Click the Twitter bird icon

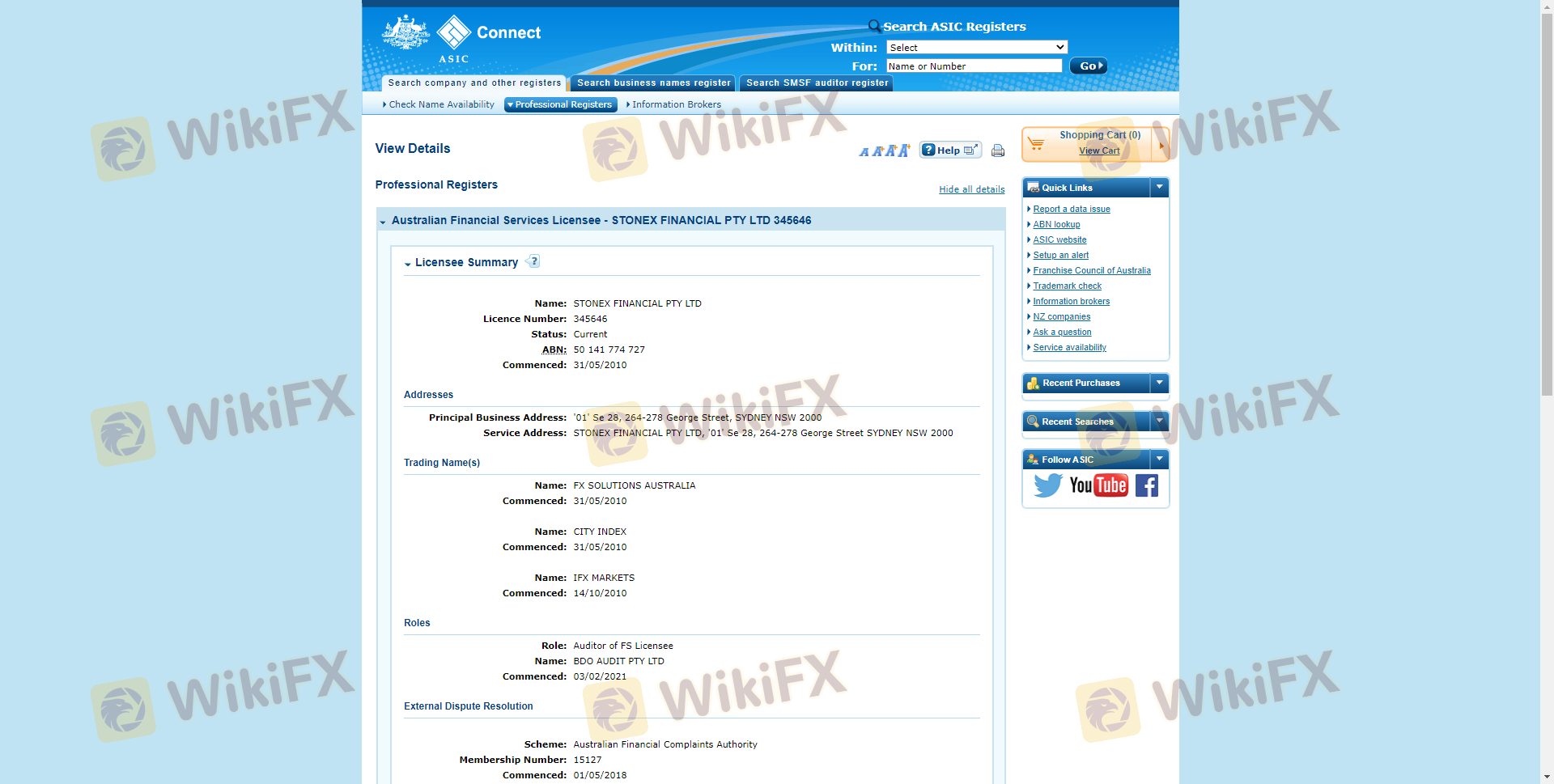(1047, 485)
